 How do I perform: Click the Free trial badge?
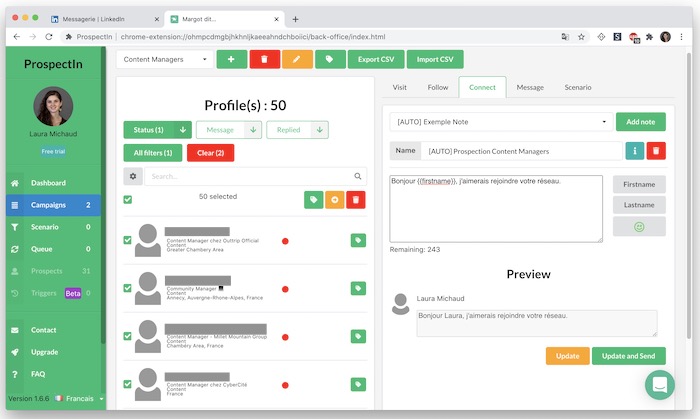point(53,152)
